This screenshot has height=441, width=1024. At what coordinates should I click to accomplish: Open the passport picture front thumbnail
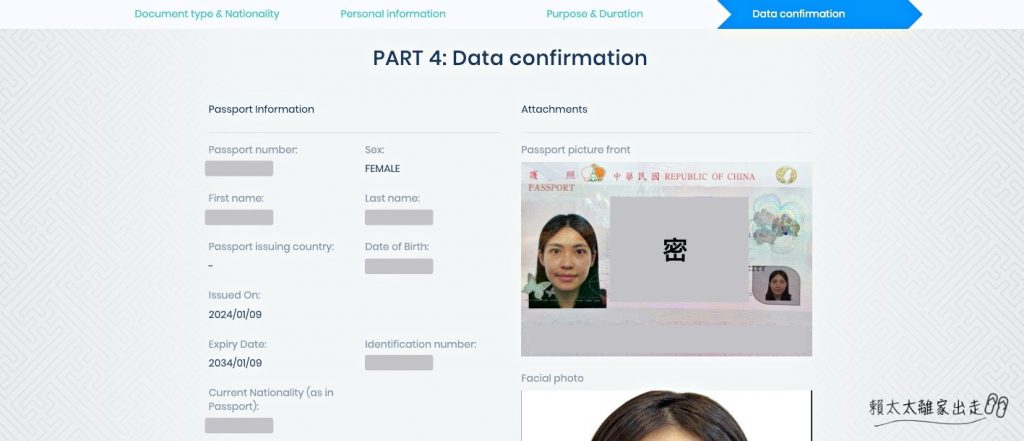(x=666, y=259)
